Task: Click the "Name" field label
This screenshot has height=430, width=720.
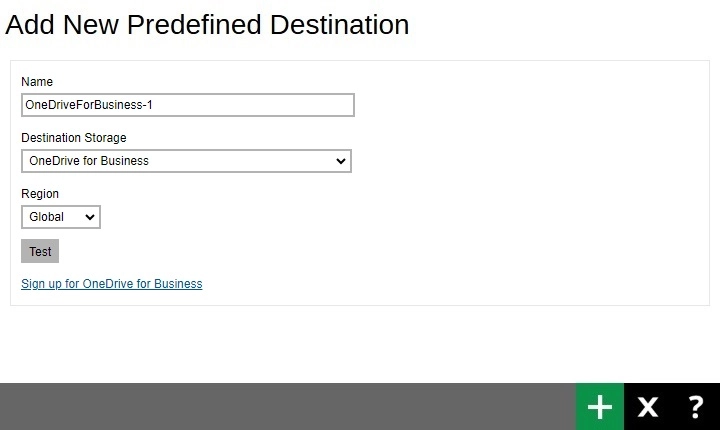Action: [x=37, y=82]
